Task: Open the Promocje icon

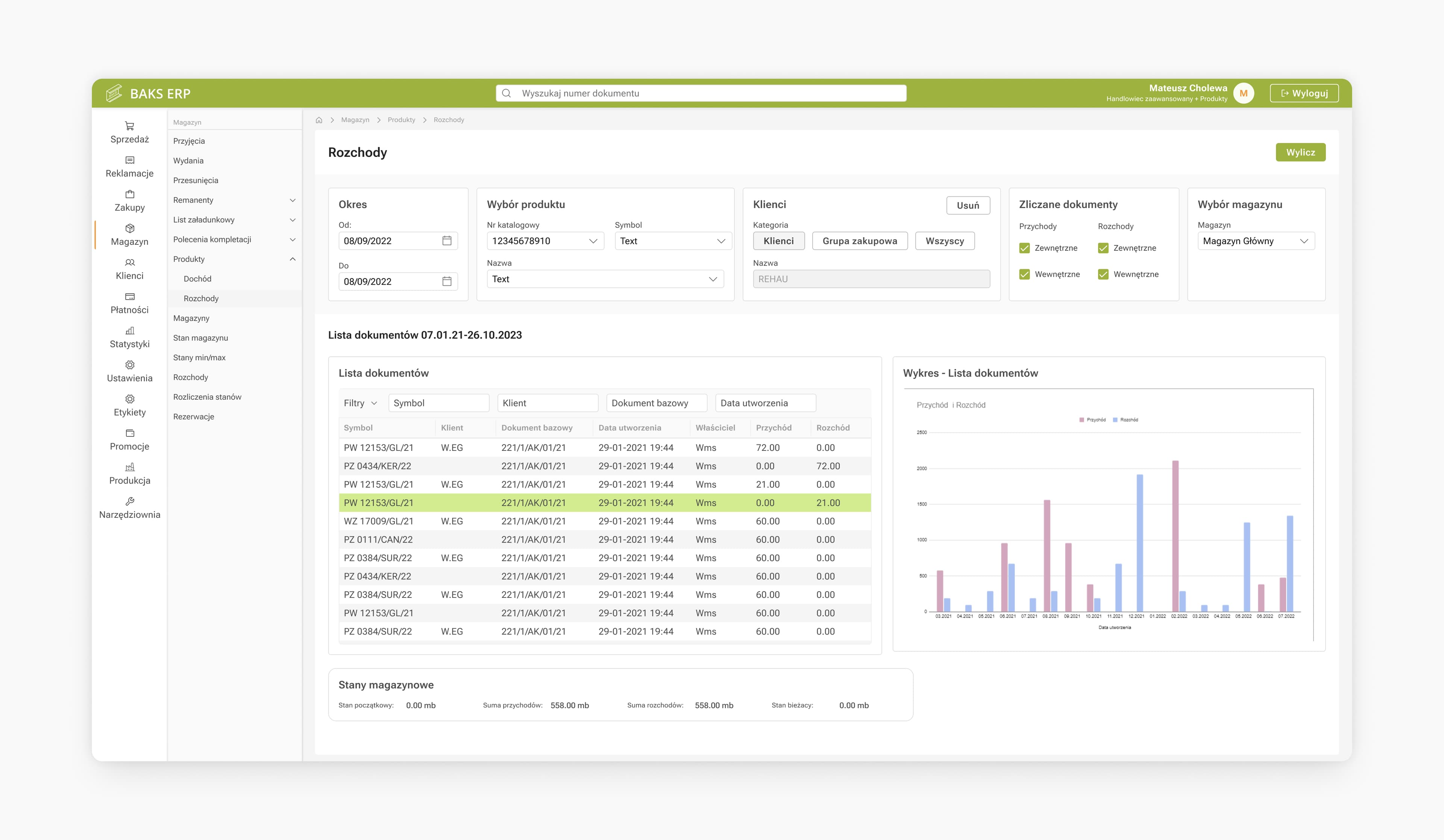Action: pyautogui.click(x=129, y=433)
